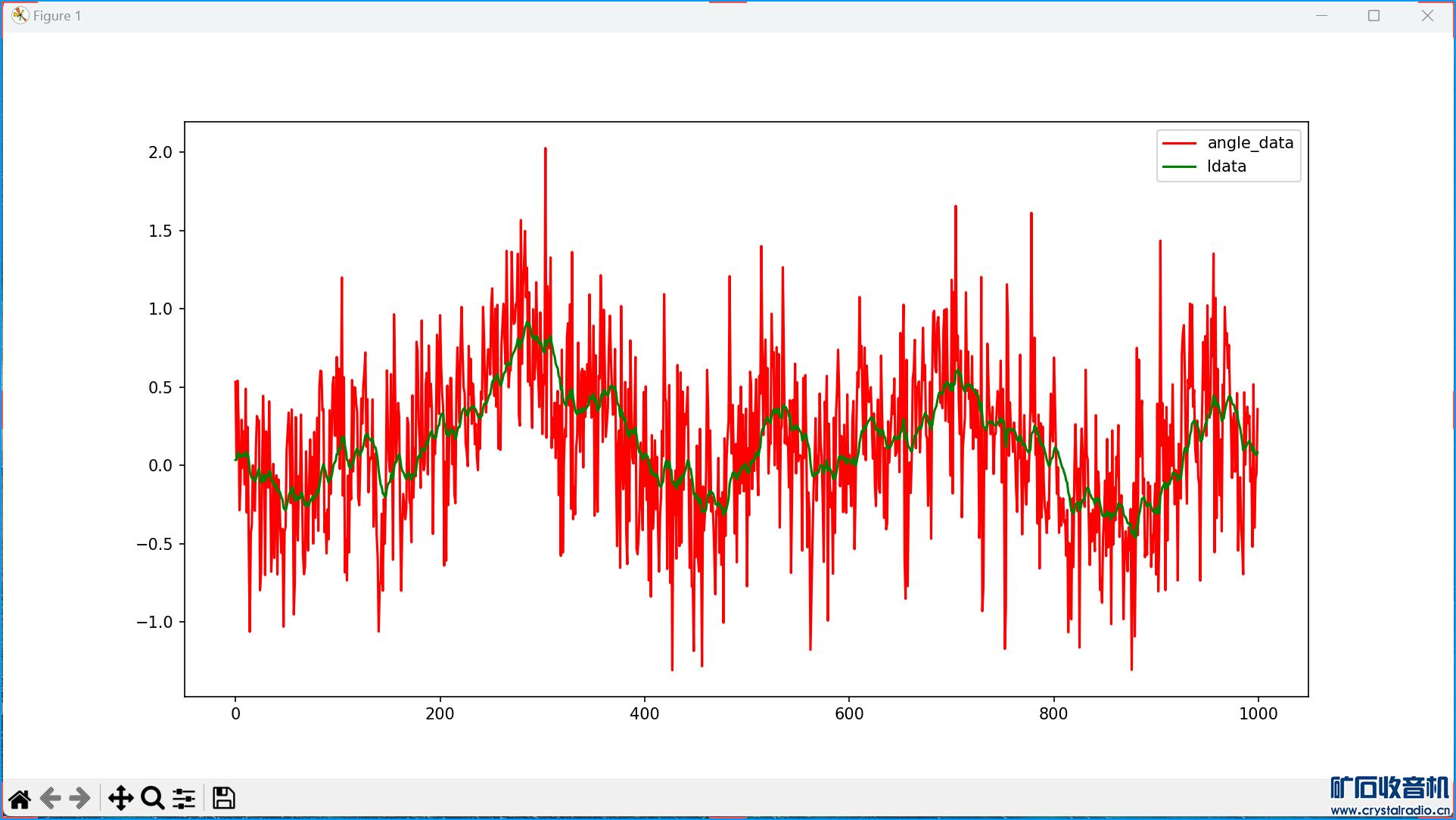The image size is (1456, 820).
Task: Reset plot to original home view
Action: (x=20, y=799)
